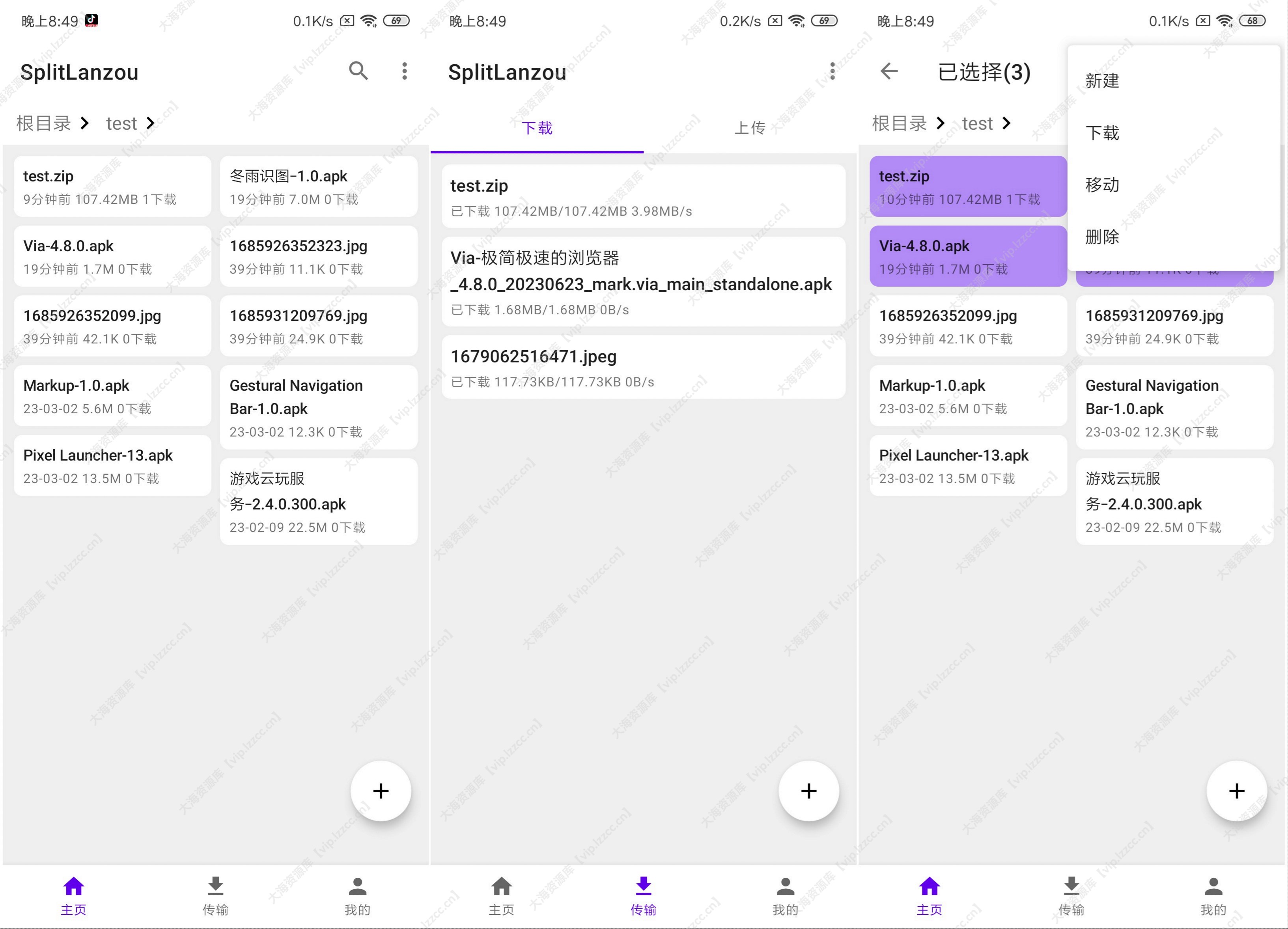Open search in the first SplitLanzou screen
Screen dimensions: 1288x929
click(x=358, y=71)
